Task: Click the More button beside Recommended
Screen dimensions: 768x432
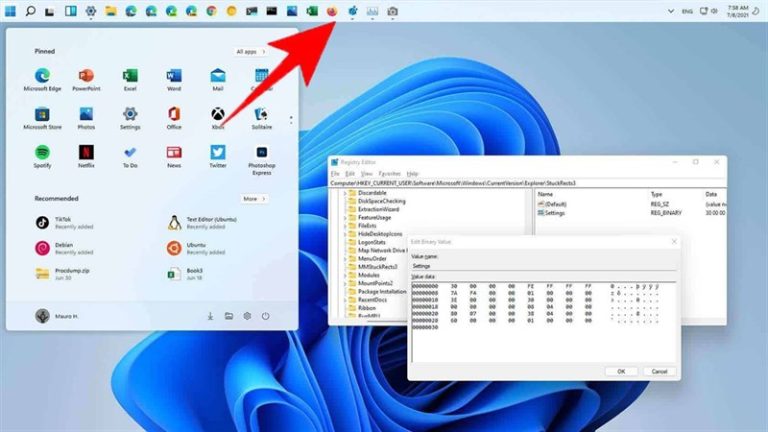Action: (x=253, y=199)
